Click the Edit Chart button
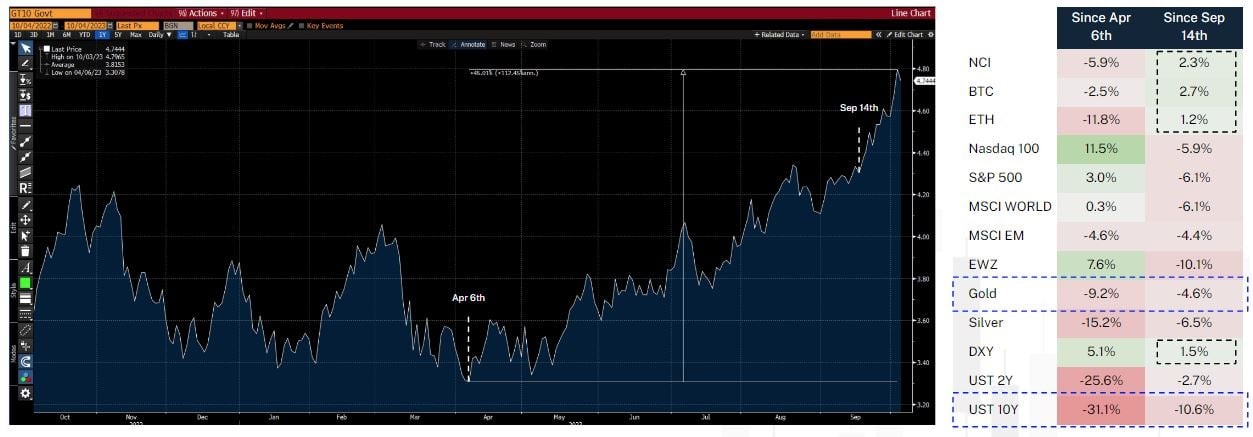Viewport: 1253px width, 437px height. 907,34
